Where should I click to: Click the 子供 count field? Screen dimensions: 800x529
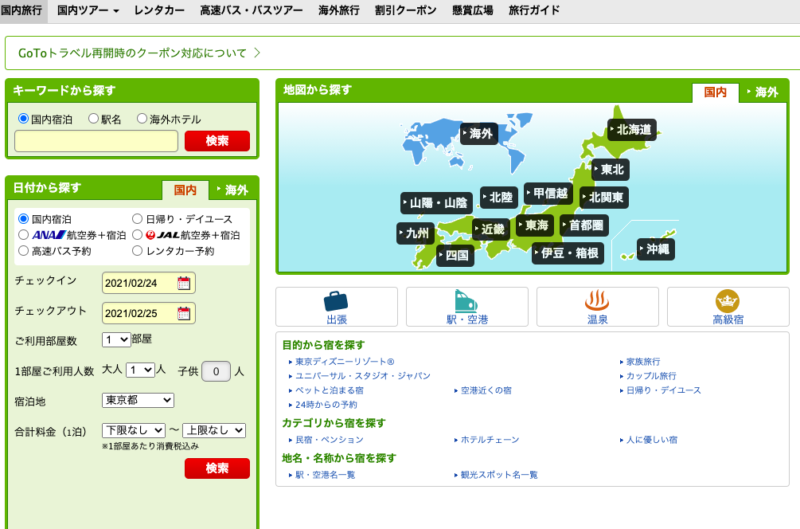216,371
